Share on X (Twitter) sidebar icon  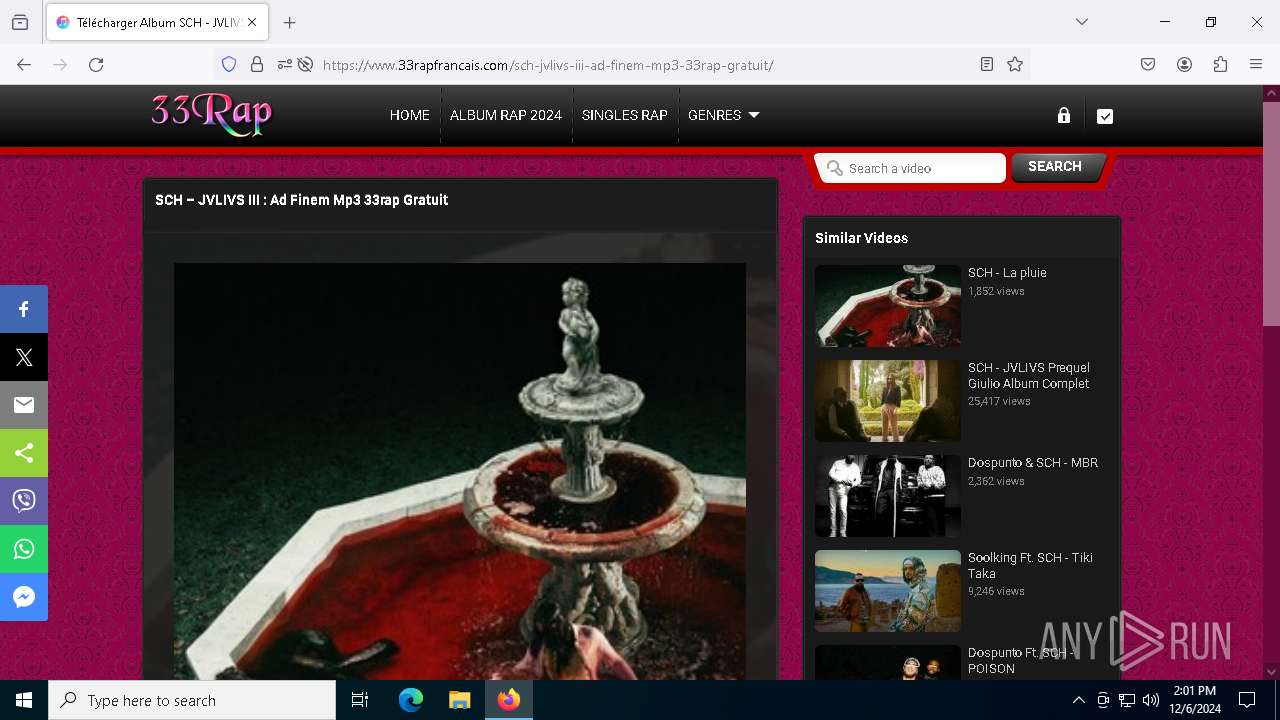tap(24, 357)
